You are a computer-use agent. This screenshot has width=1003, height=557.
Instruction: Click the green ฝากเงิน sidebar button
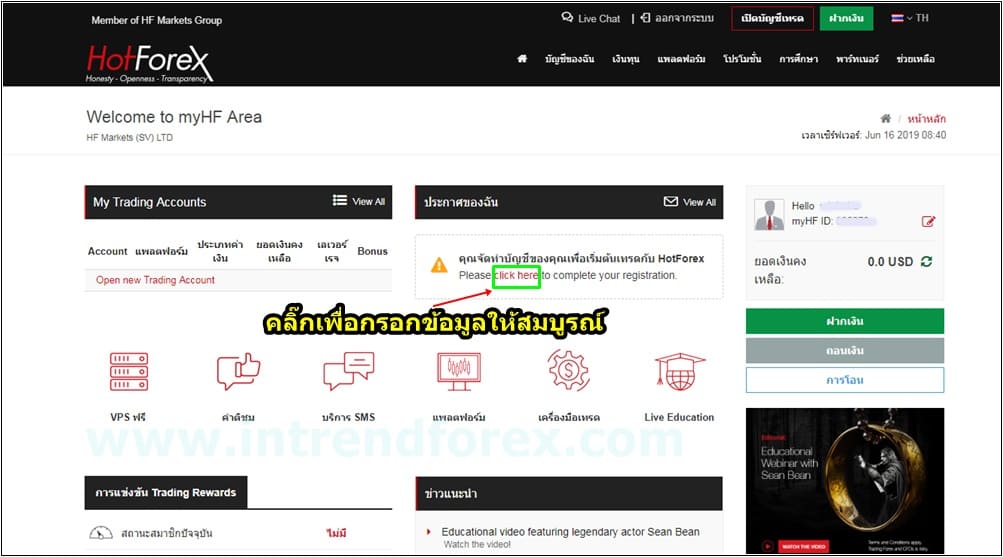coord(844,321)
